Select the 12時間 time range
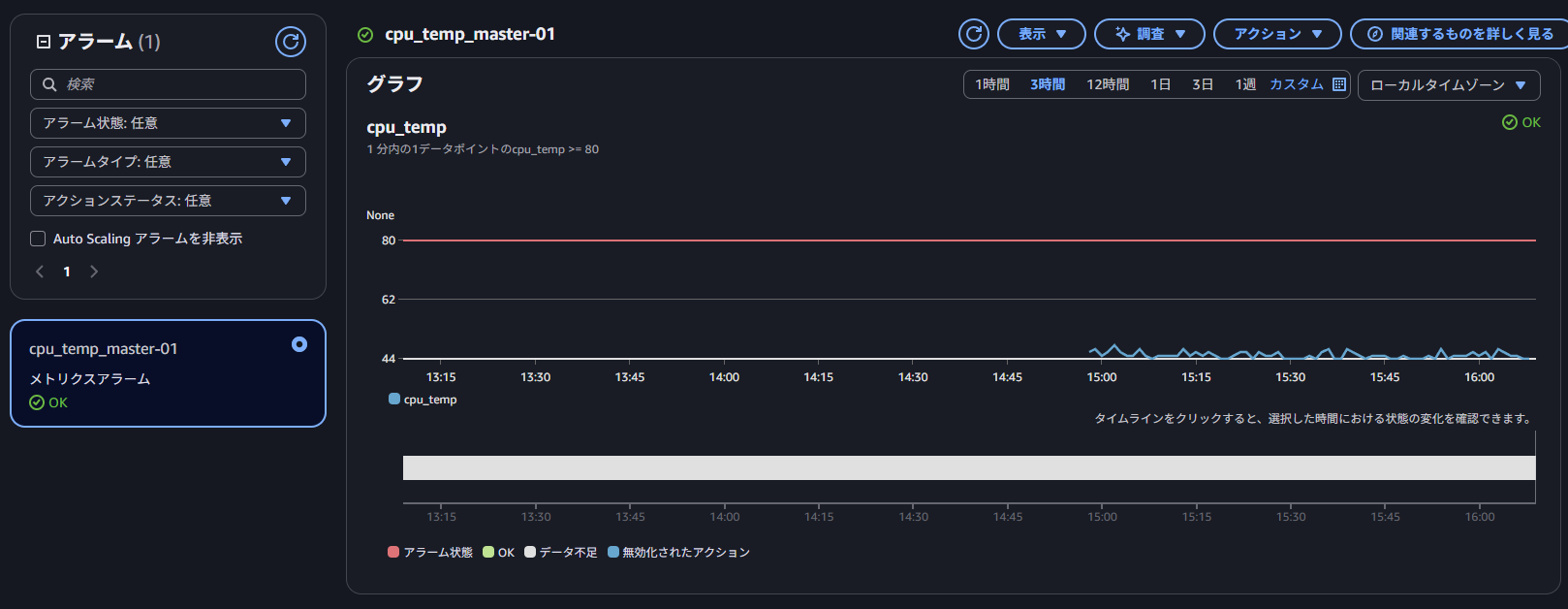The image size is (1568, 609). pyautogui.click(x=1108, y=84)
